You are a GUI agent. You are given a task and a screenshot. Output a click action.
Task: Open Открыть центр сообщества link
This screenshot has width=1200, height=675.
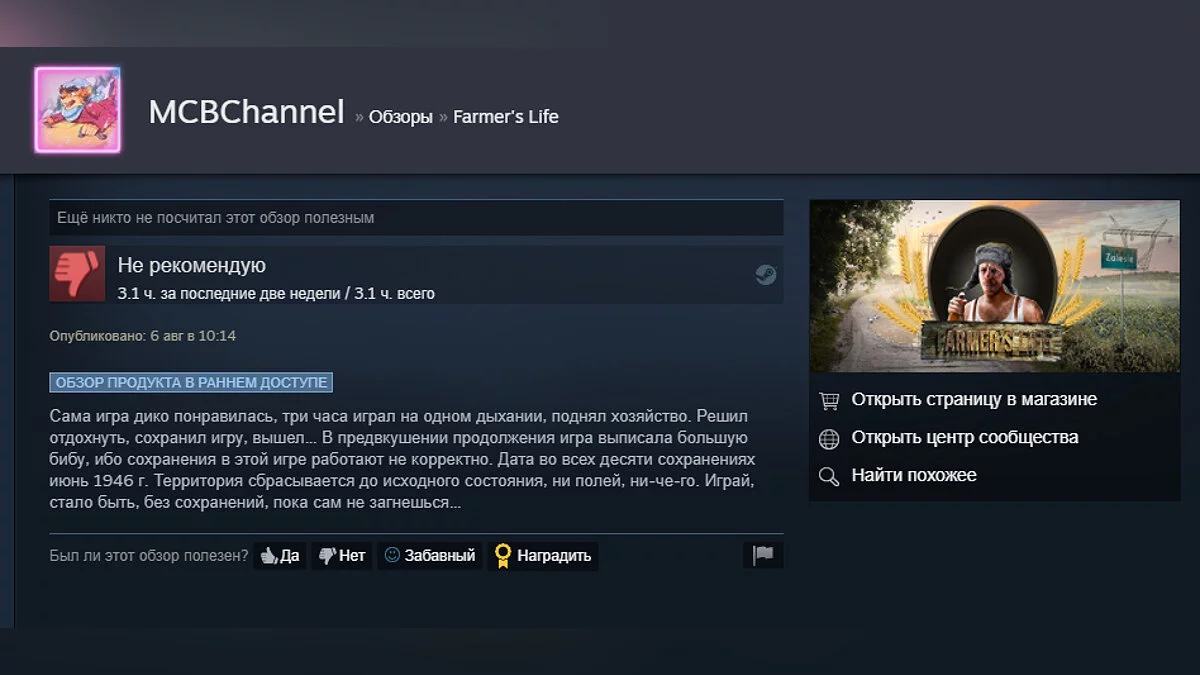click(x=964, y=438)
